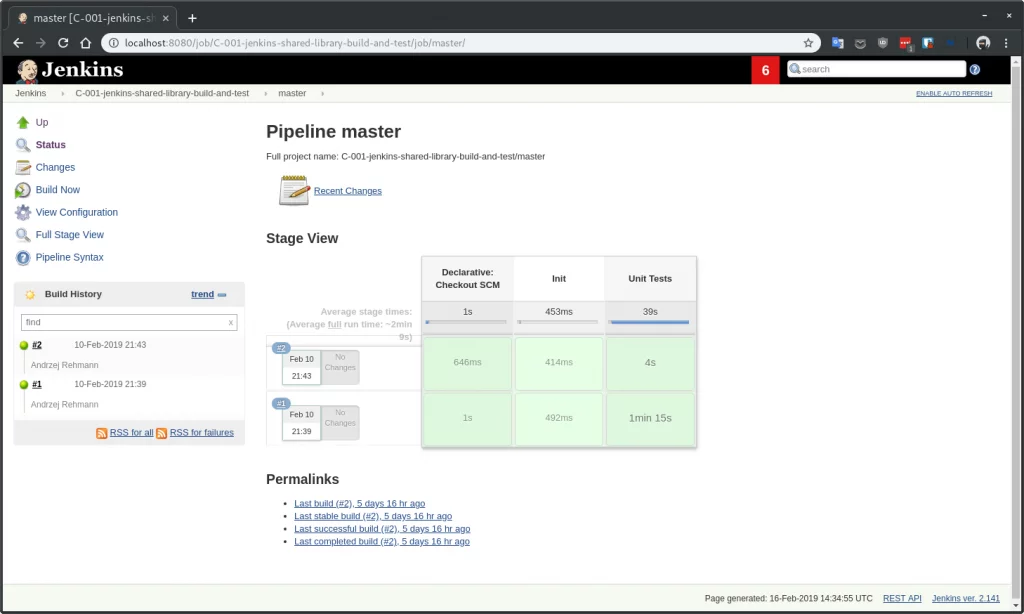Image resolution: width=1024 pixels, height=614 pixels.
Task: Open the Up sidebar link
Action: pos(42,122)
